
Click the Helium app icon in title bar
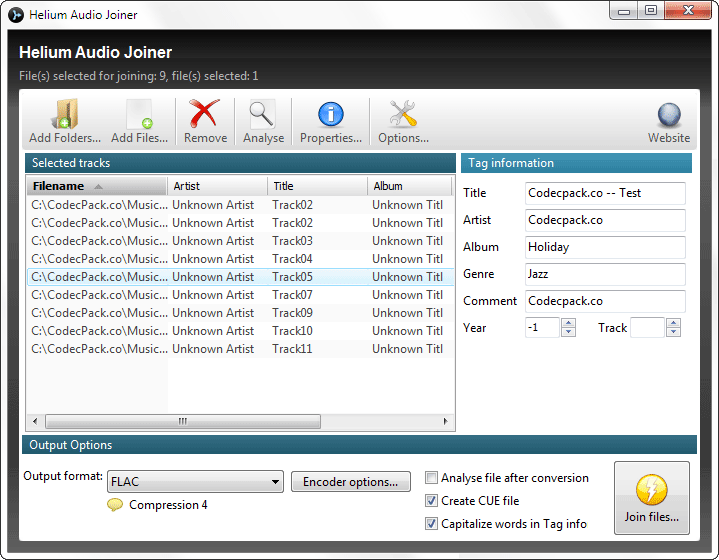pos(16,15)
